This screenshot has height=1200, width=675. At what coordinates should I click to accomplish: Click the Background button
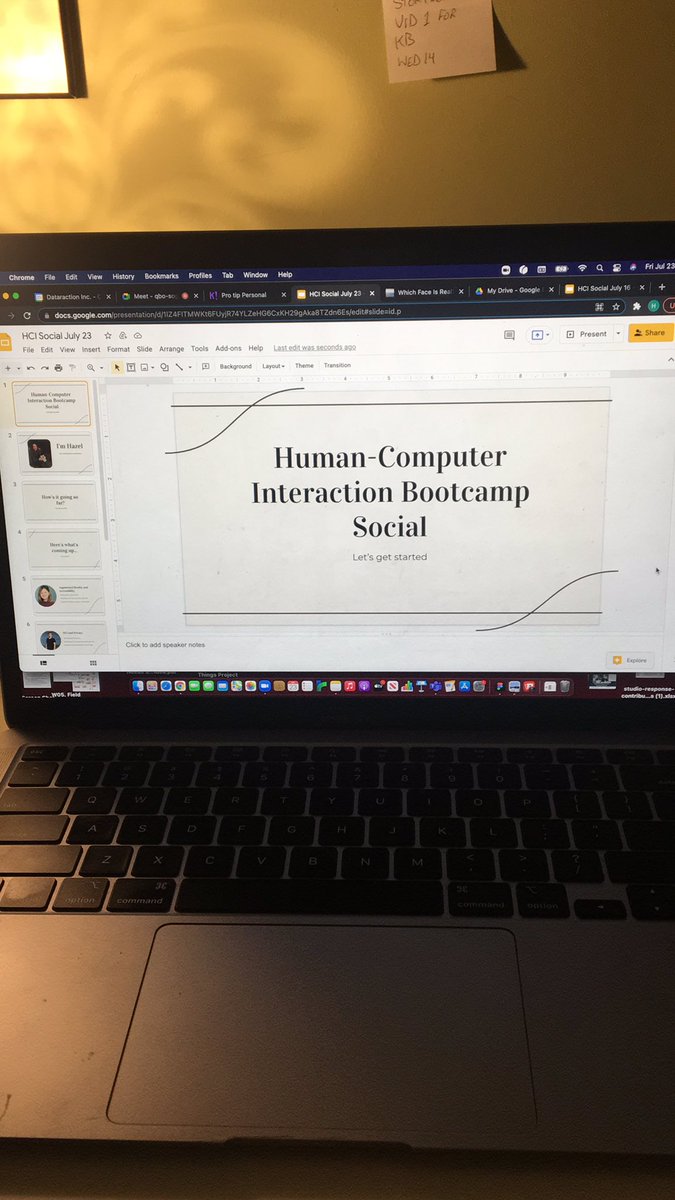236,367
